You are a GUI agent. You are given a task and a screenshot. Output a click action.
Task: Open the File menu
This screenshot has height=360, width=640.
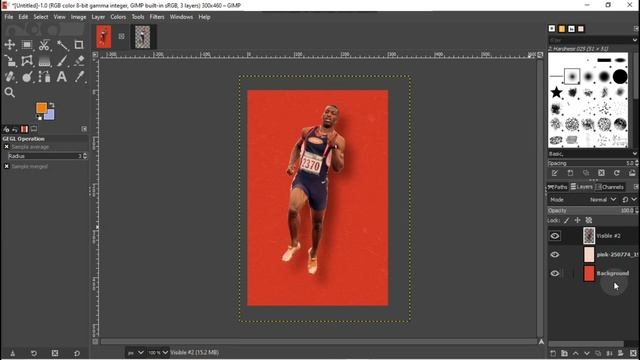(x=9, y=17)
